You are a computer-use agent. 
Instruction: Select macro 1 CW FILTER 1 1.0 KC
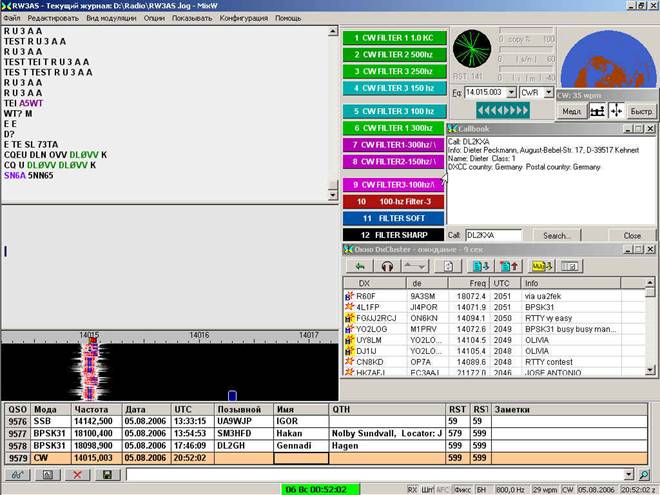point(394,38)
